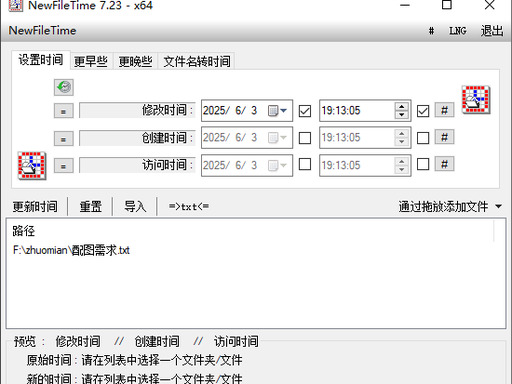Click the = button beside 创建时间
The image size is (512, 384).
tap(63, 138)
